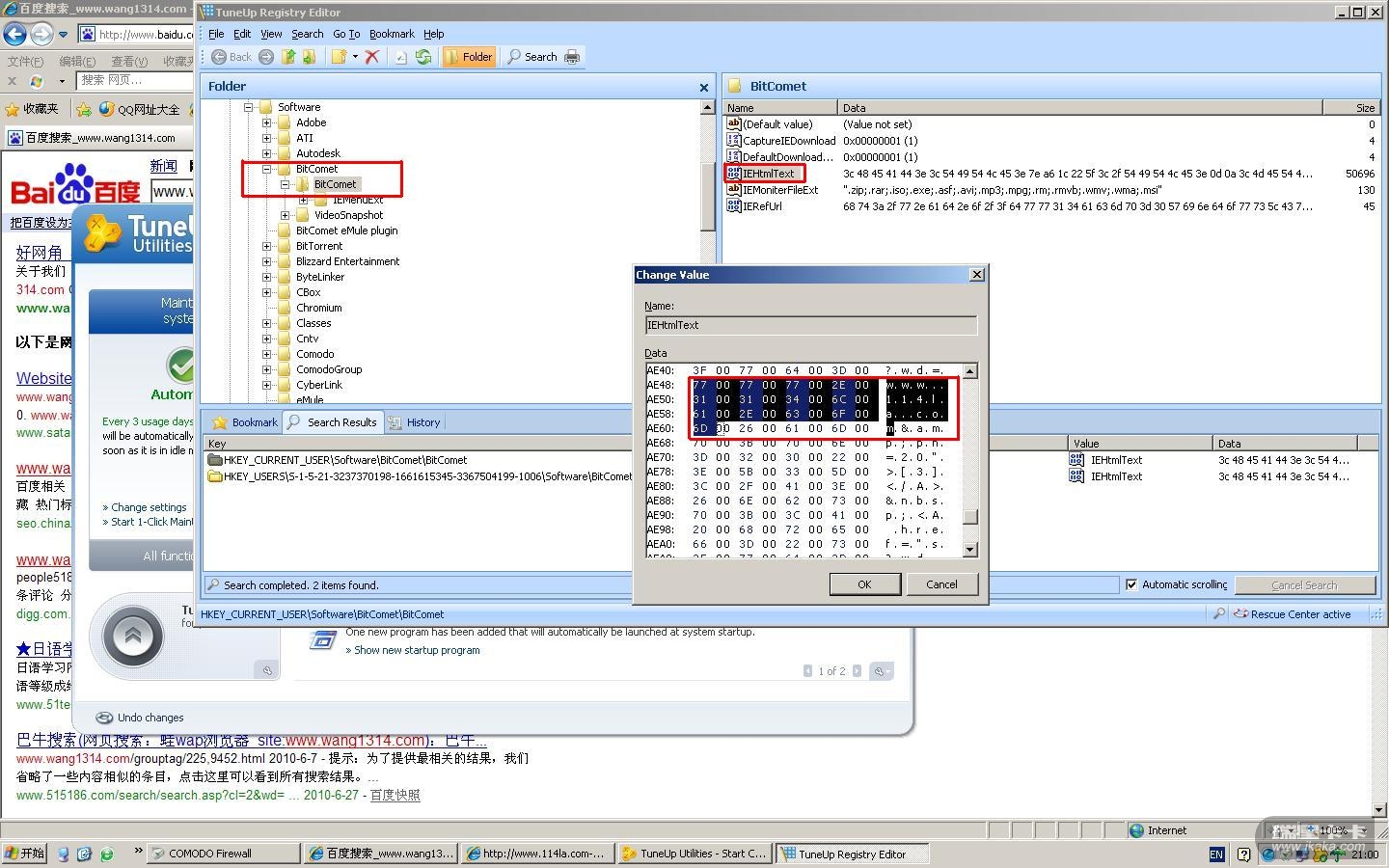Switch to the Bookmark tab
This screenshot has height=868, width=1389.
coord(245,422)
